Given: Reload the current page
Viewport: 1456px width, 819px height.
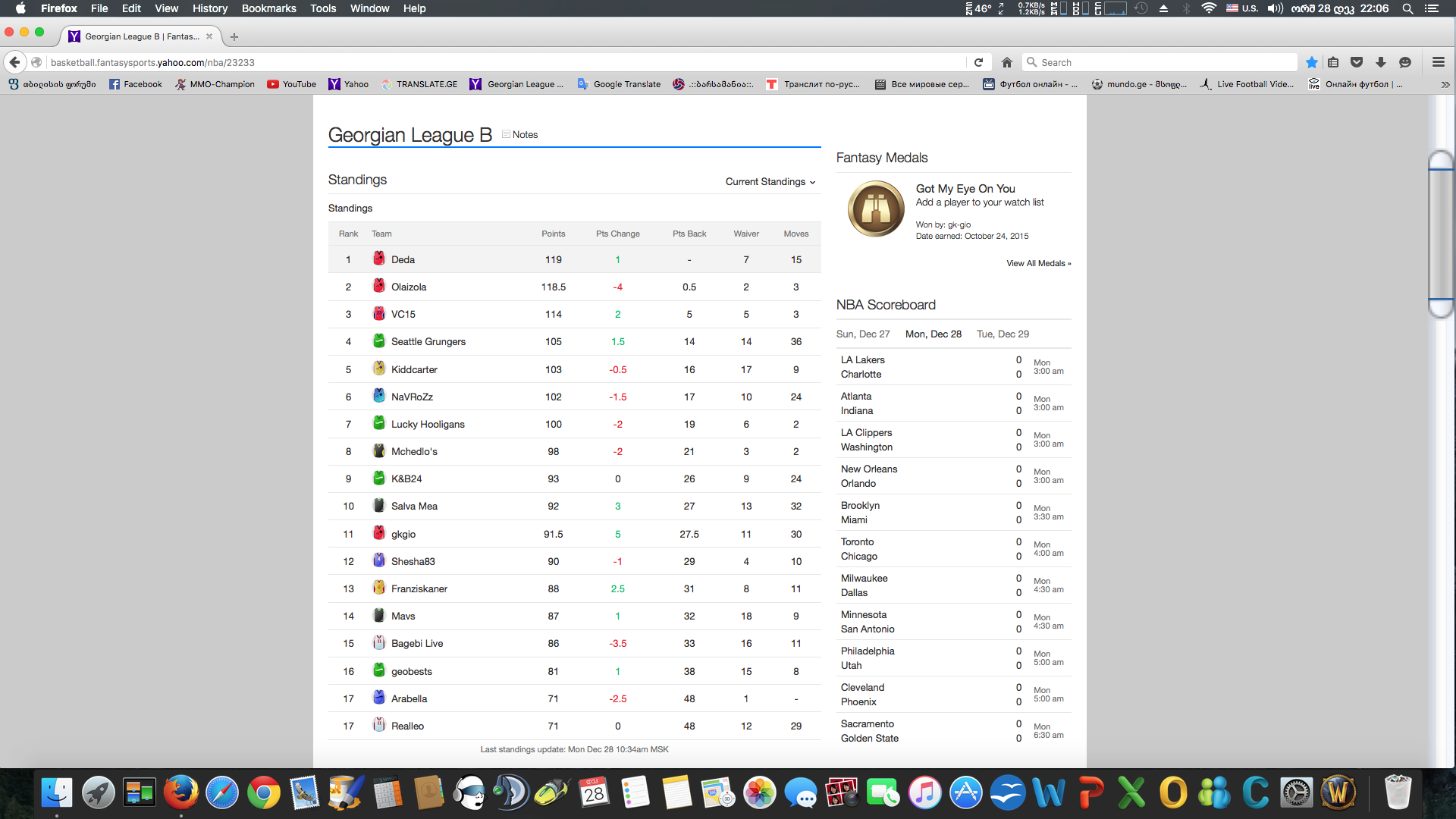Looking at the screenshot, I should point(978,62).
